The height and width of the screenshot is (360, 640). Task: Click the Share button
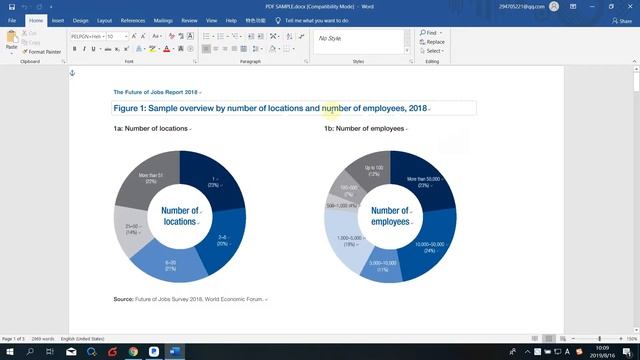(622, 21)
